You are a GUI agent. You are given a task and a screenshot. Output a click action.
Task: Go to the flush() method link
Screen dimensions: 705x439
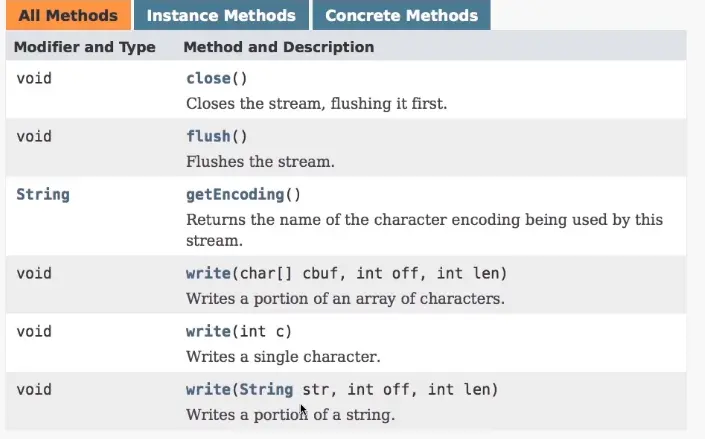(x=207, y=136)
